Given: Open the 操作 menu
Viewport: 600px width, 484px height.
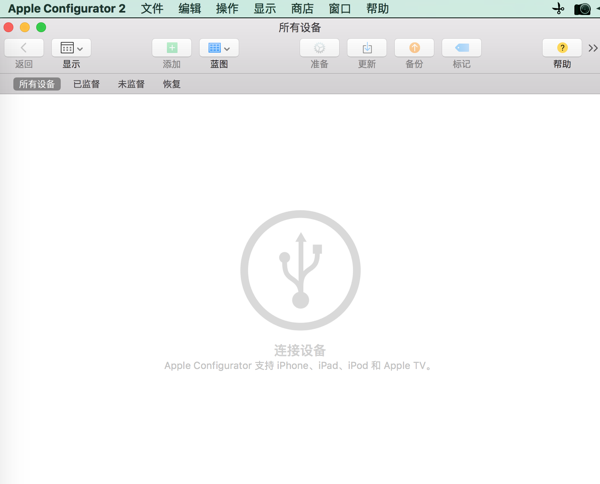Looking at the screenshot, I should point(227,8).
